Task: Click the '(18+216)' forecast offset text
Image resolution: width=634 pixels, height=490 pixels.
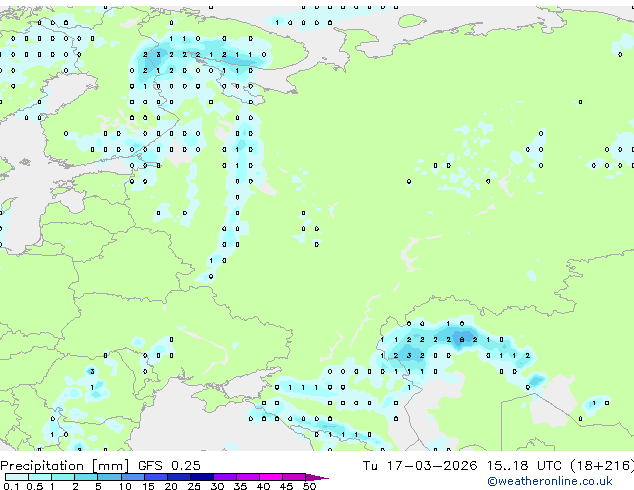Action: point(602,466)
